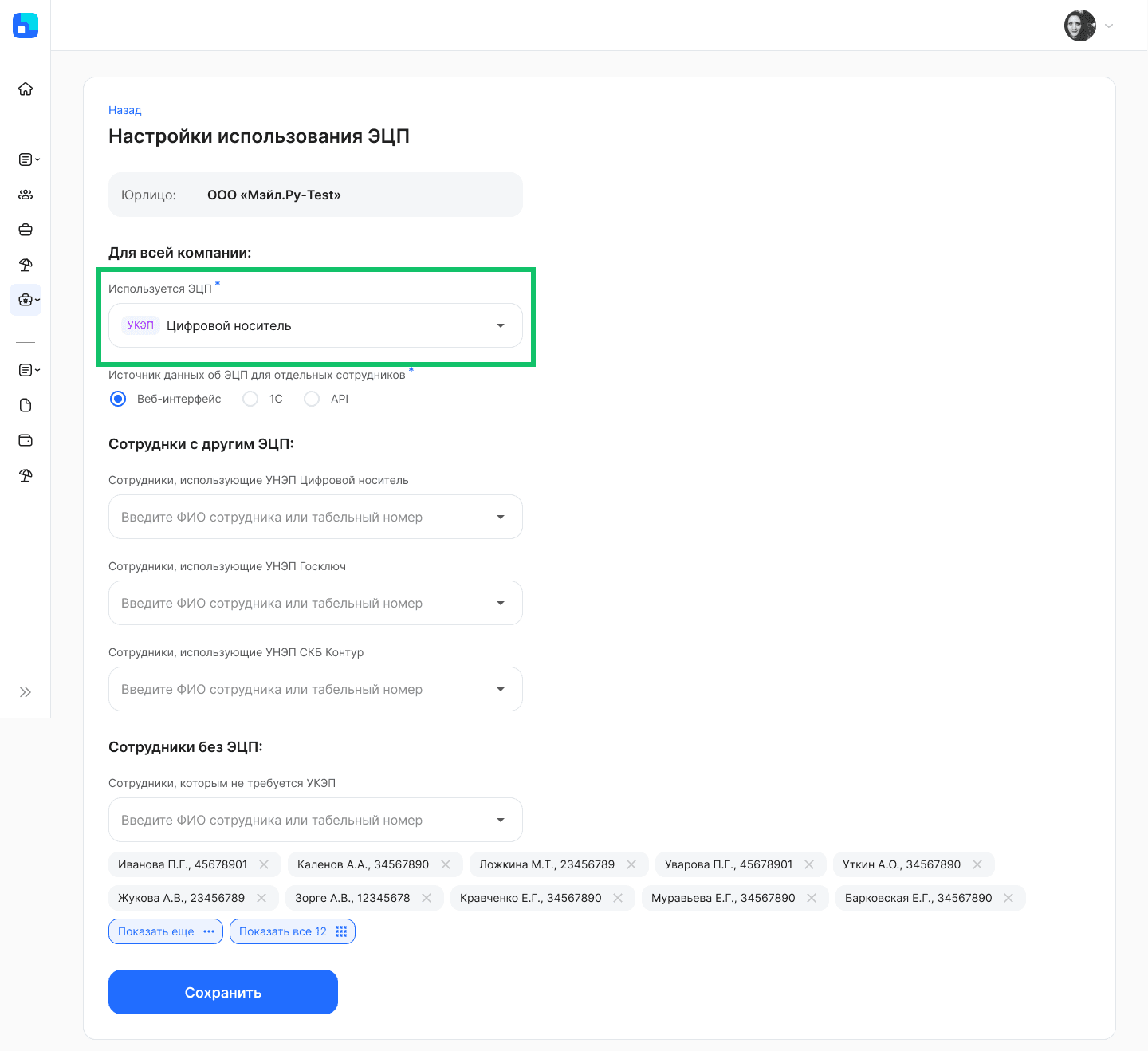This screenshot has height=1051, width=1148.
Task: Open the briefcase sidebar icon
Action: coord(26,230)
